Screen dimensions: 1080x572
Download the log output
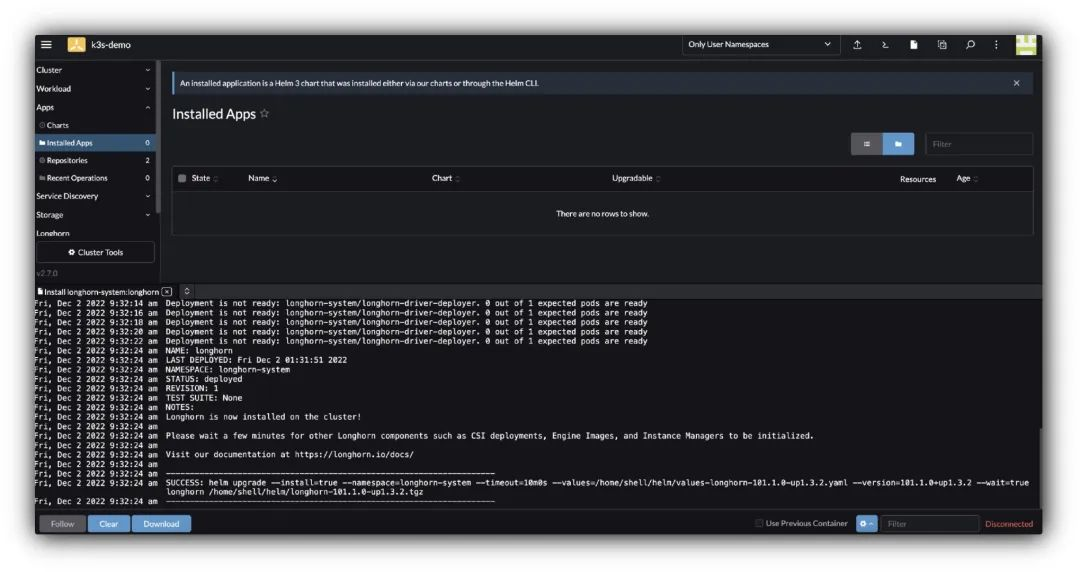coord(161,524)
